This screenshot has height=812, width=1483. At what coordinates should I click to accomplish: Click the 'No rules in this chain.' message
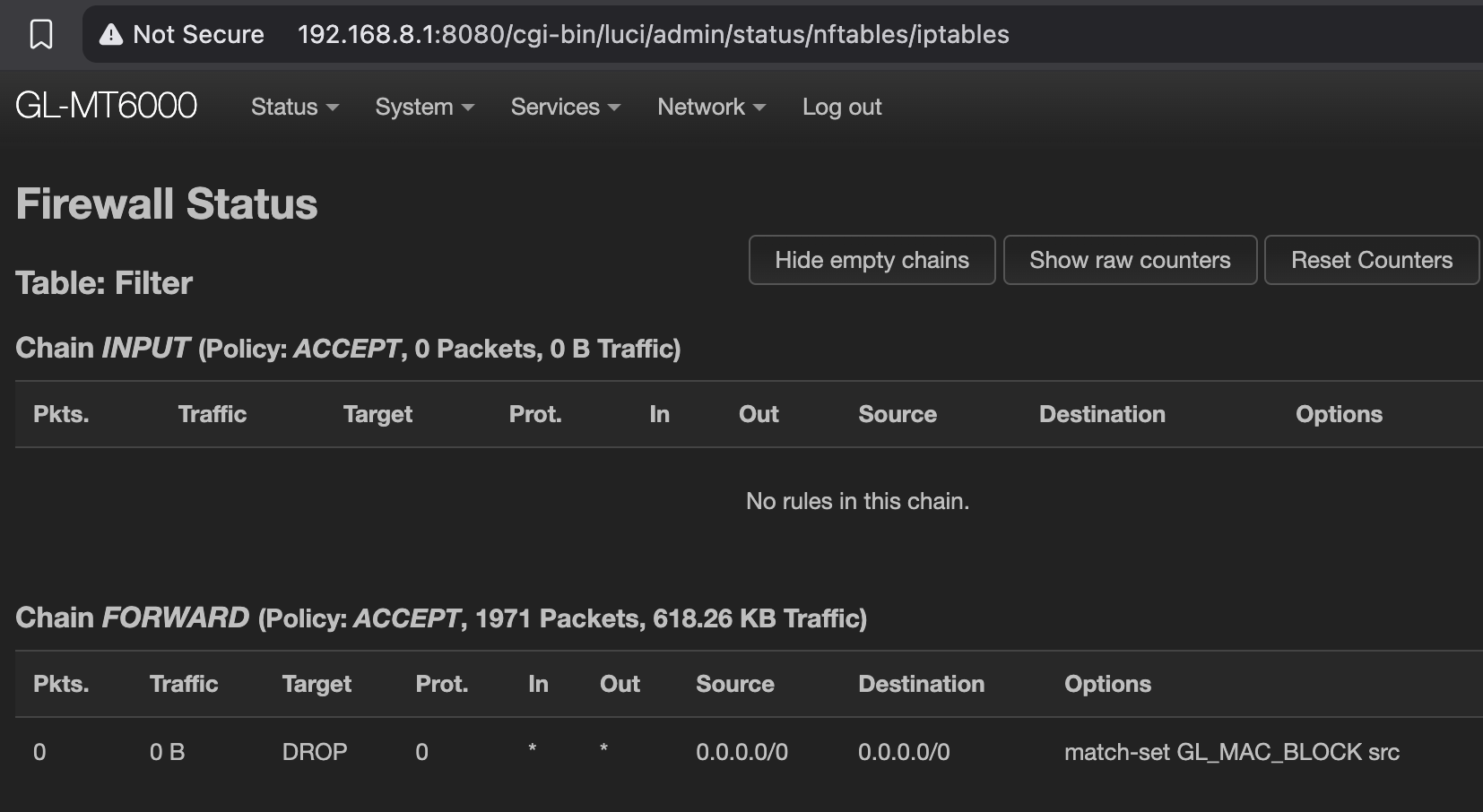[x=857, y=501]
